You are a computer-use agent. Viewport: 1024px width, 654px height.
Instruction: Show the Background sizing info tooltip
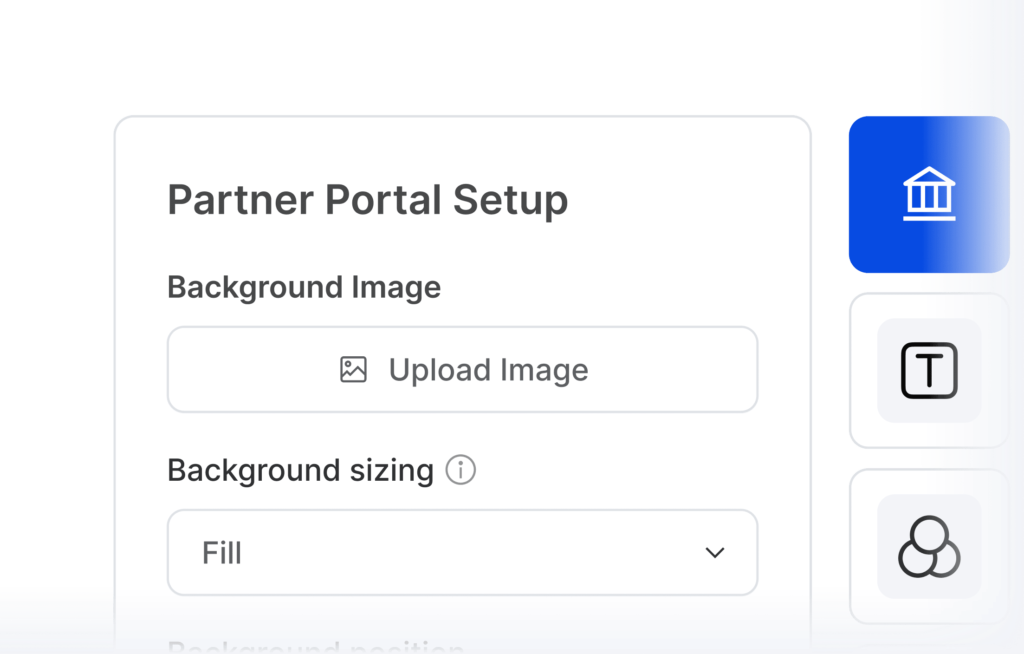pos(460,470)
